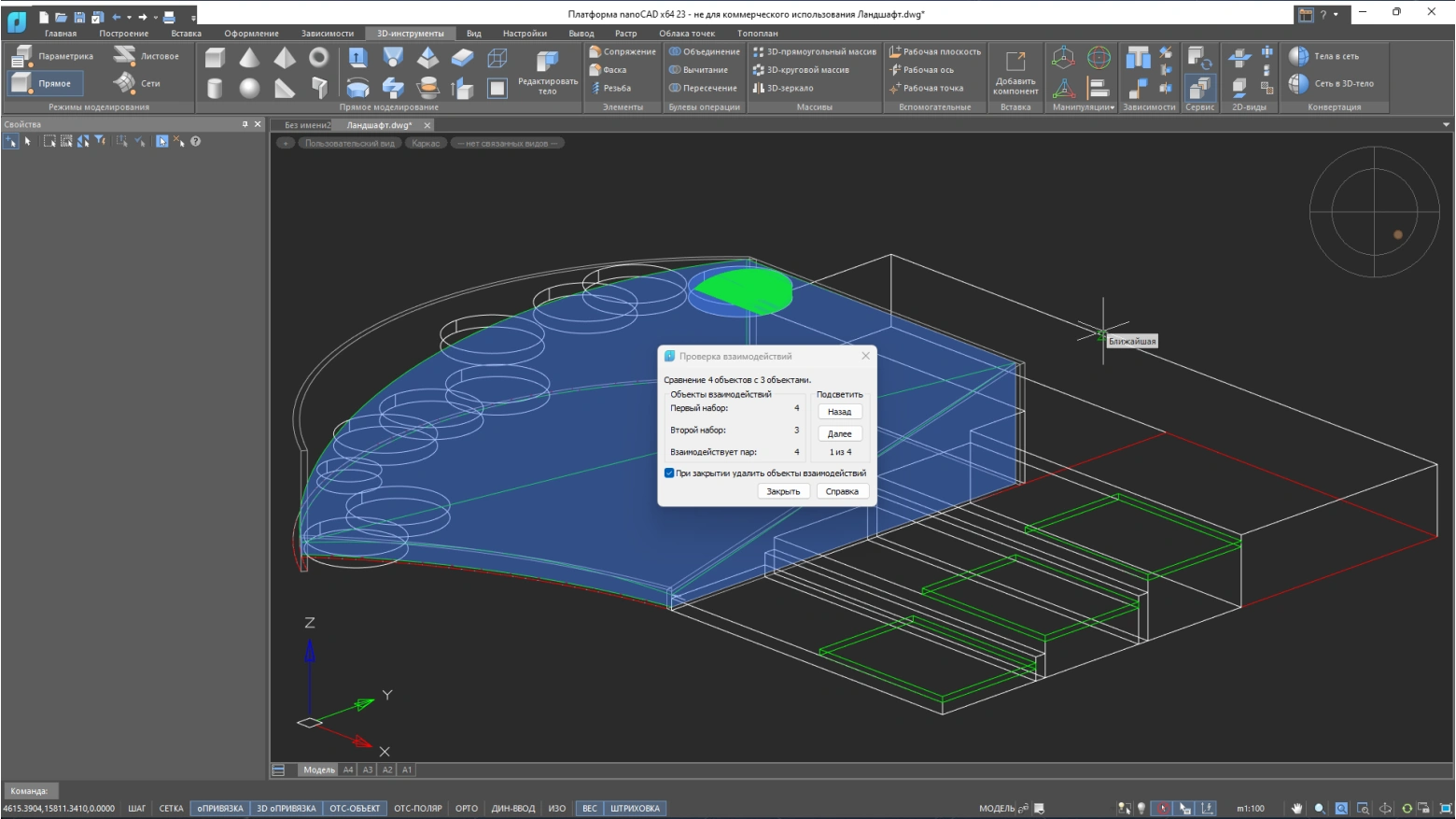The height and width of the screenshot is (819, 1456).
Task: Switch to the Главная ribbon tab
Action: [61, 34]
